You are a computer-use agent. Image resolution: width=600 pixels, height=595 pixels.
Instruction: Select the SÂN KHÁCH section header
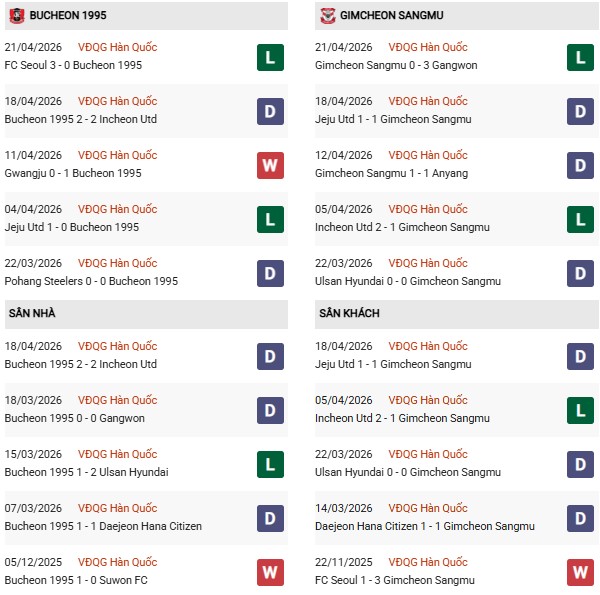(x=349, y=314)
